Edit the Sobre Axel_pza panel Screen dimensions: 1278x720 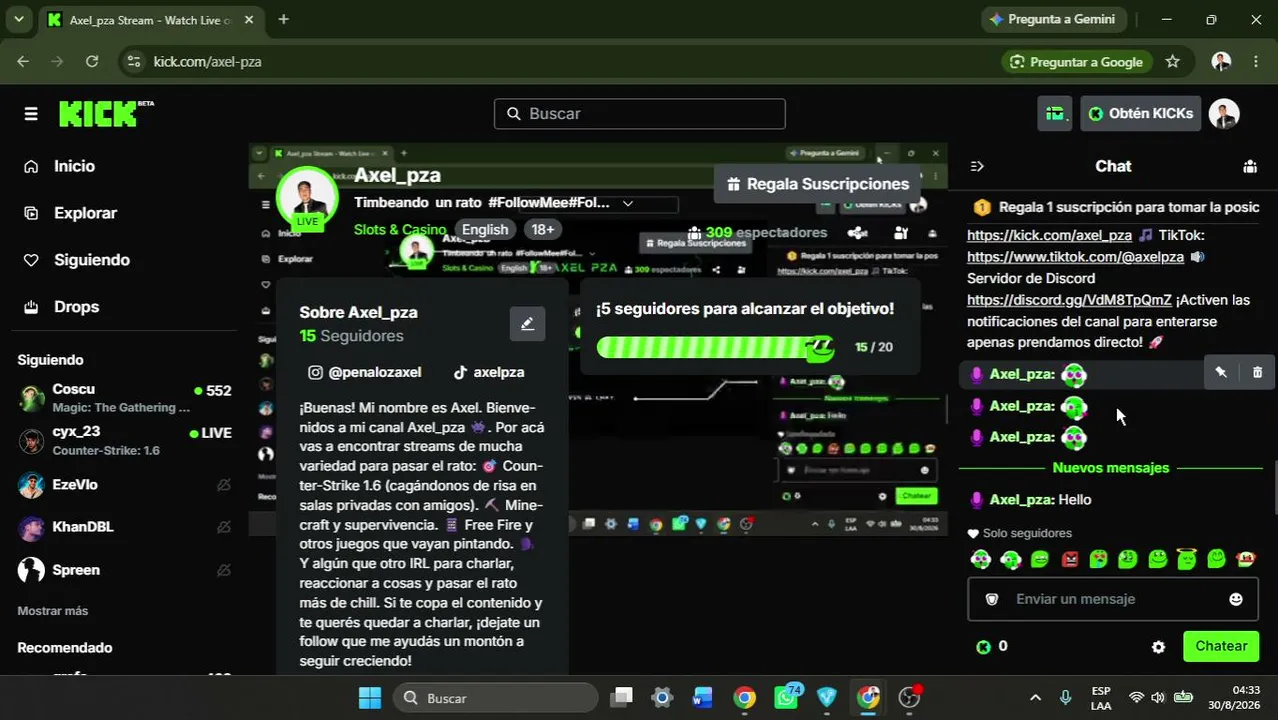click(527, 324)
